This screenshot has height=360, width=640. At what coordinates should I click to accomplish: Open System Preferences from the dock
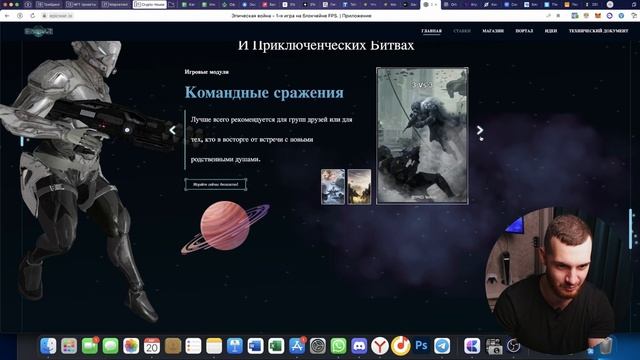[318, 346]
